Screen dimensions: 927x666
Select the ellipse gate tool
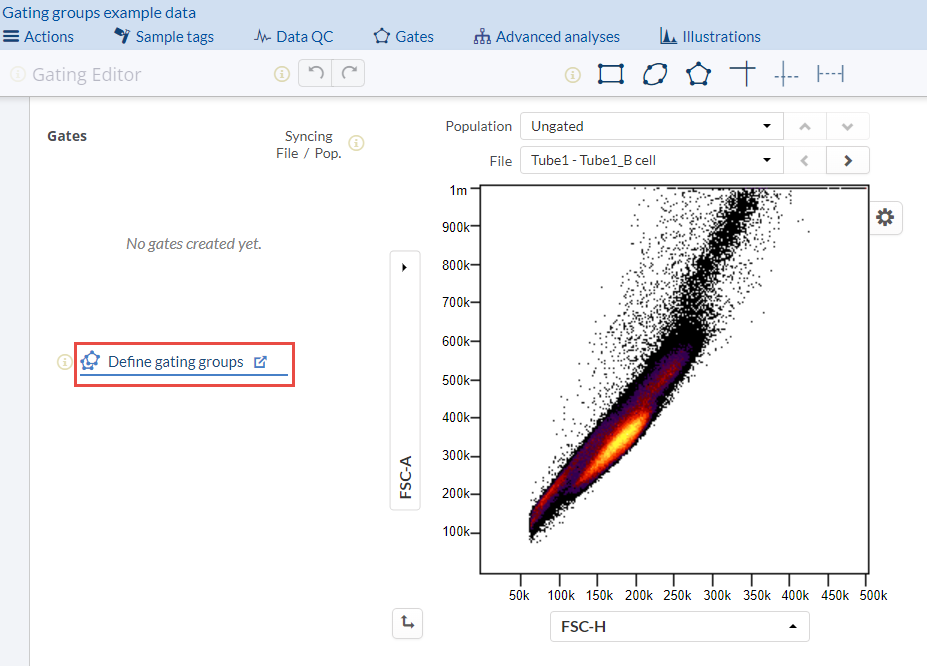(x=654, y=74)
